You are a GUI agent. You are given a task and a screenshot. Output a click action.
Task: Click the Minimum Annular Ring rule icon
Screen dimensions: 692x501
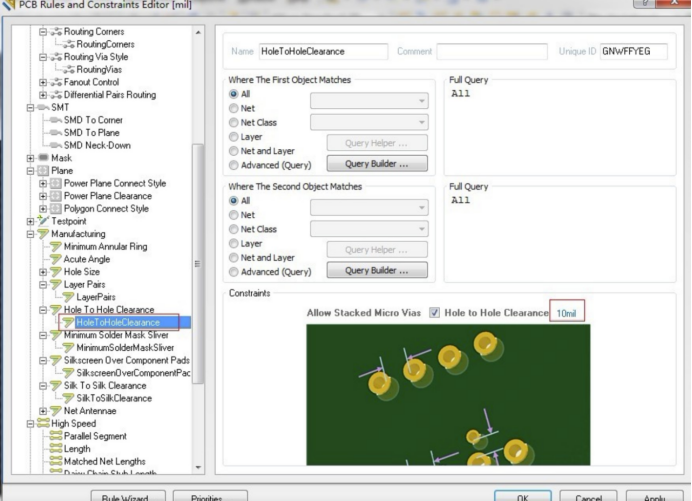pyautogui.click(x=55, y=245)
